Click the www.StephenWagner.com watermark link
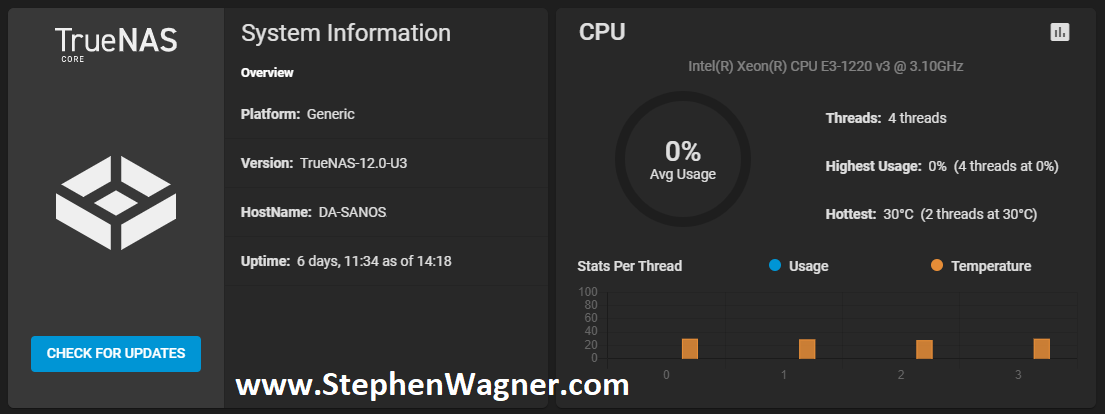The image size is (1105, 414). (432, 385)
